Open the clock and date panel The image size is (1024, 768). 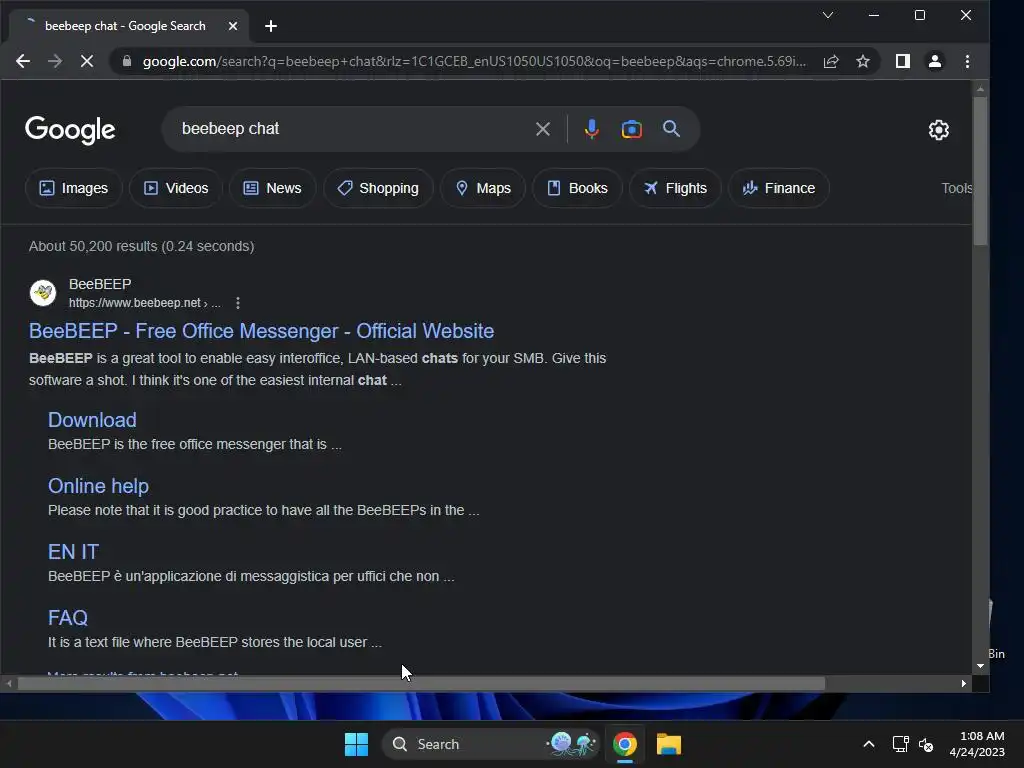tap(977, 744)
